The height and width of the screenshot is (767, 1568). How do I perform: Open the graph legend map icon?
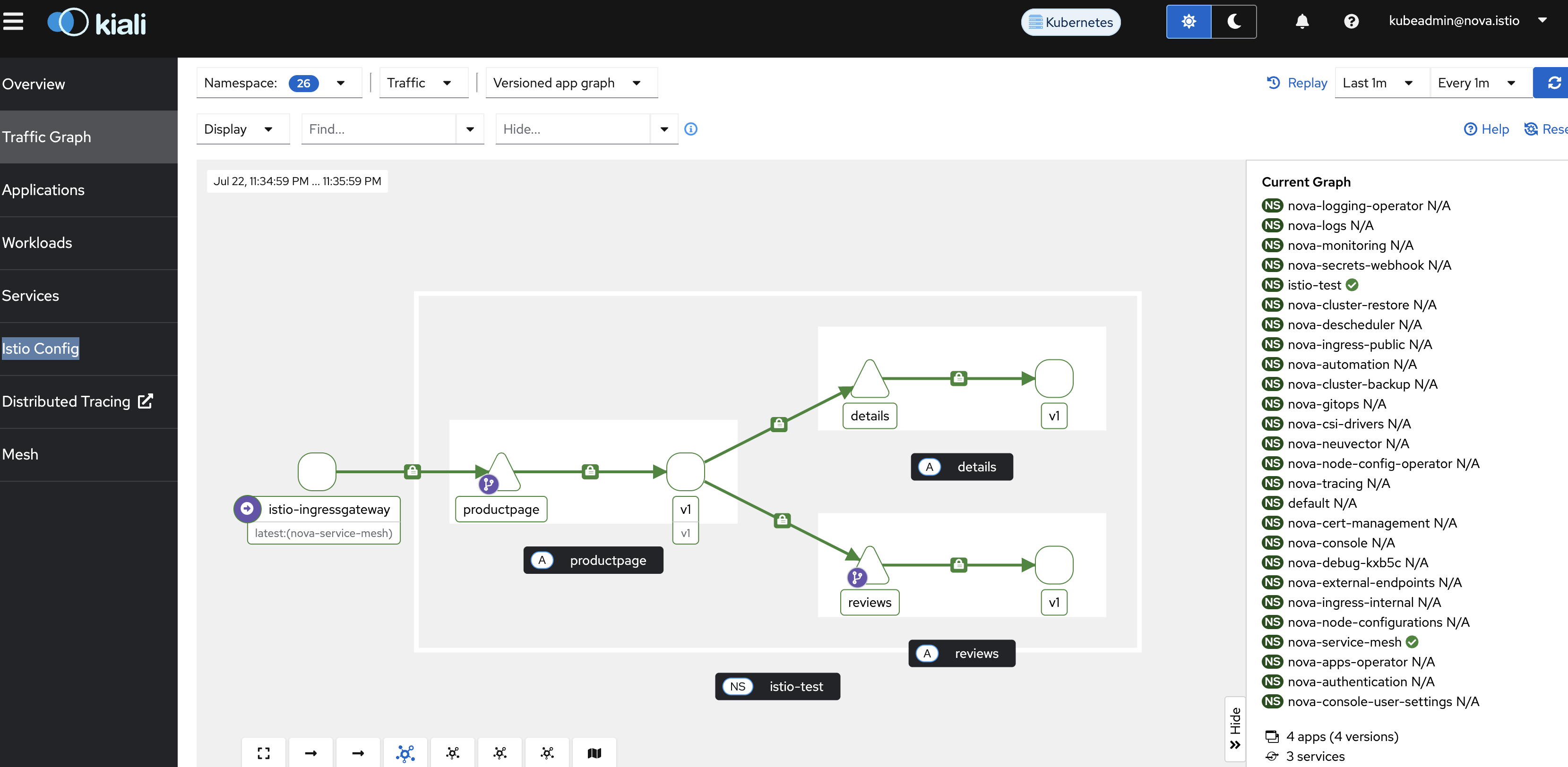coord(594,753)
